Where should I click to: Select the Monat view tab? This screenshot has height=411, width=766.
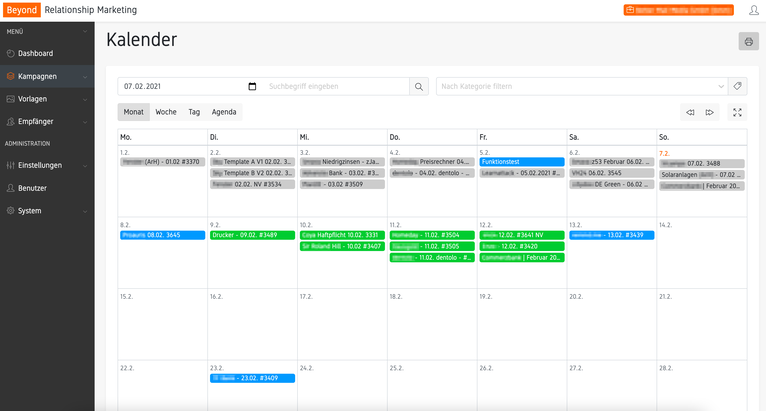pyautogui.click(x=133, y=112)
